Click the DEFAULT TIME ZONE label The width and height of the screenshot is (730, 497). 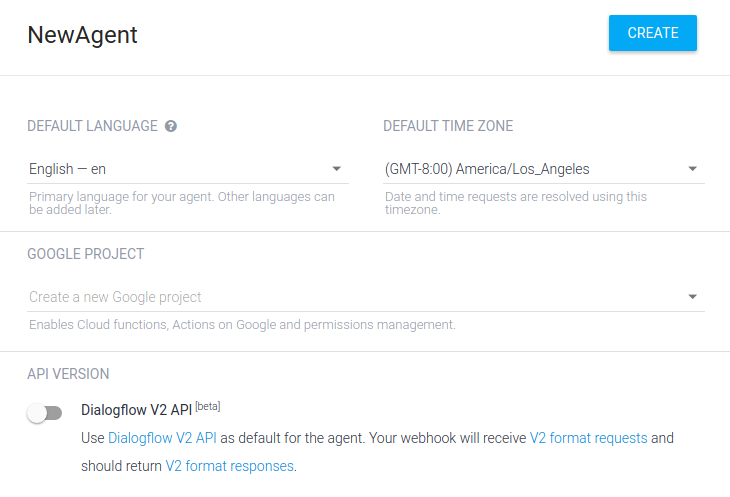tap(448, 126)
